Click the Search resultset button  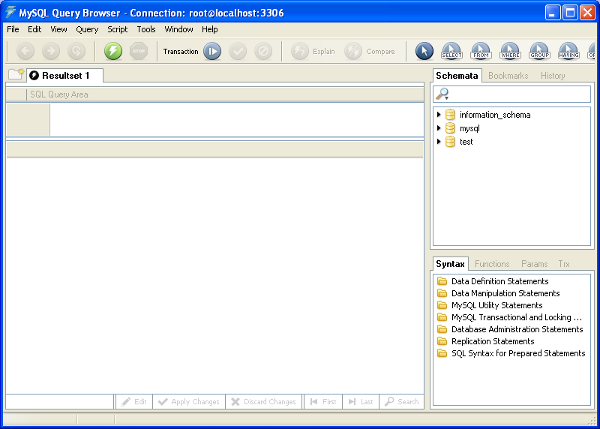coord(402,401)
